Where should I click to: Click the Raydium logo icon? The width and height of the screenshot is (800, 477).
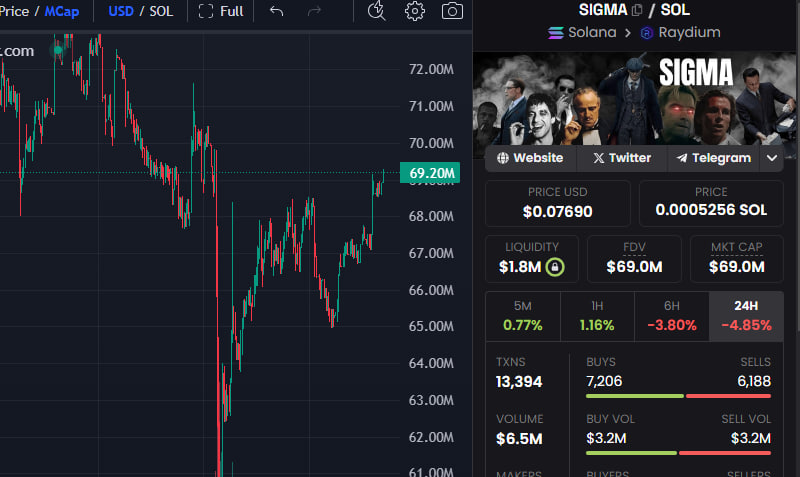[647, 33]
